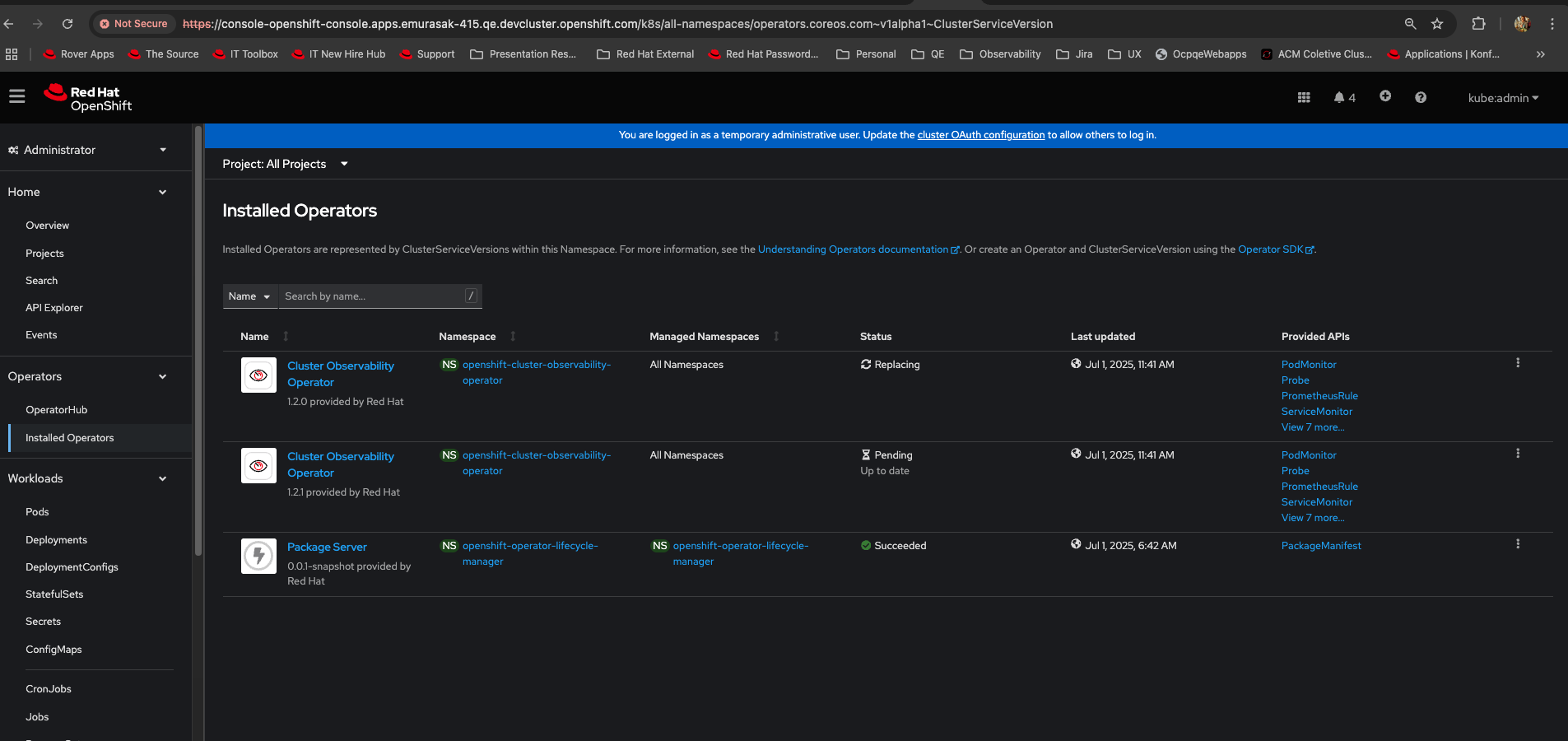Viewport: 1568px width, 741px height.
Task: Open Deployments under Workloads
Action: point(56,540)
